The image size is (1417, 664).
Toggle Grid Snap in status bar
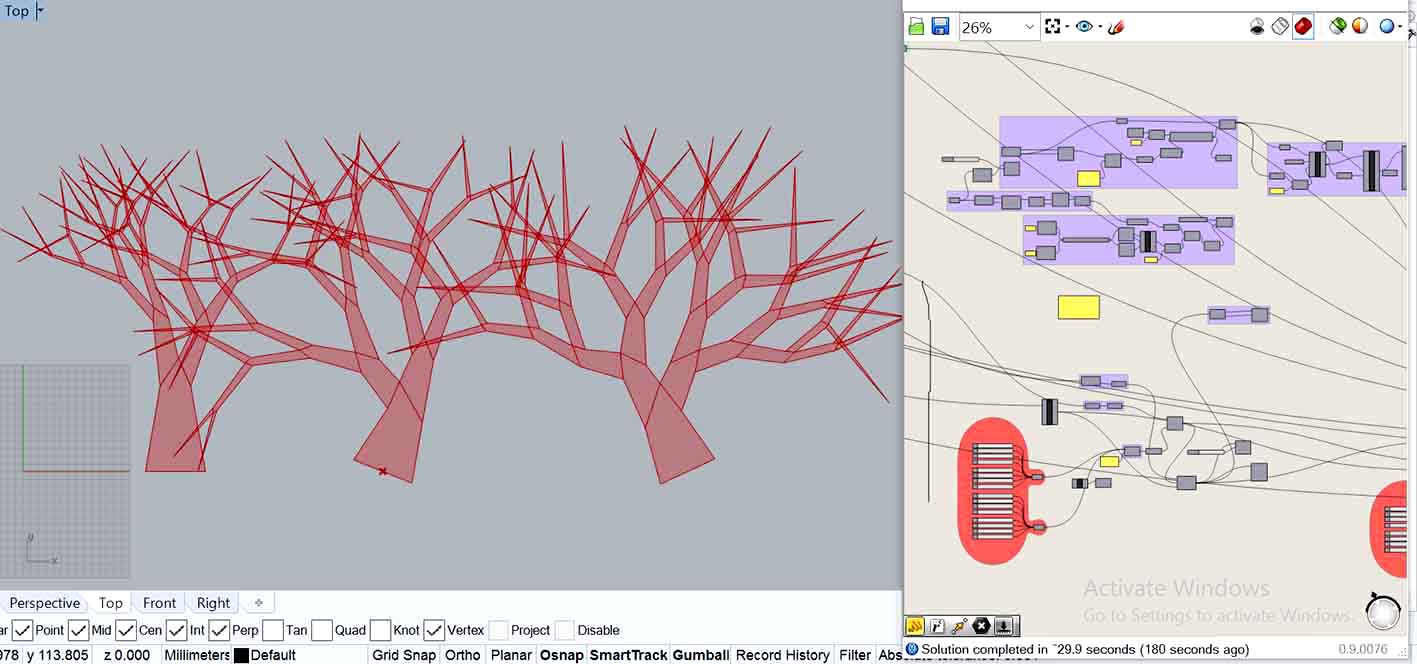point(404,655)
